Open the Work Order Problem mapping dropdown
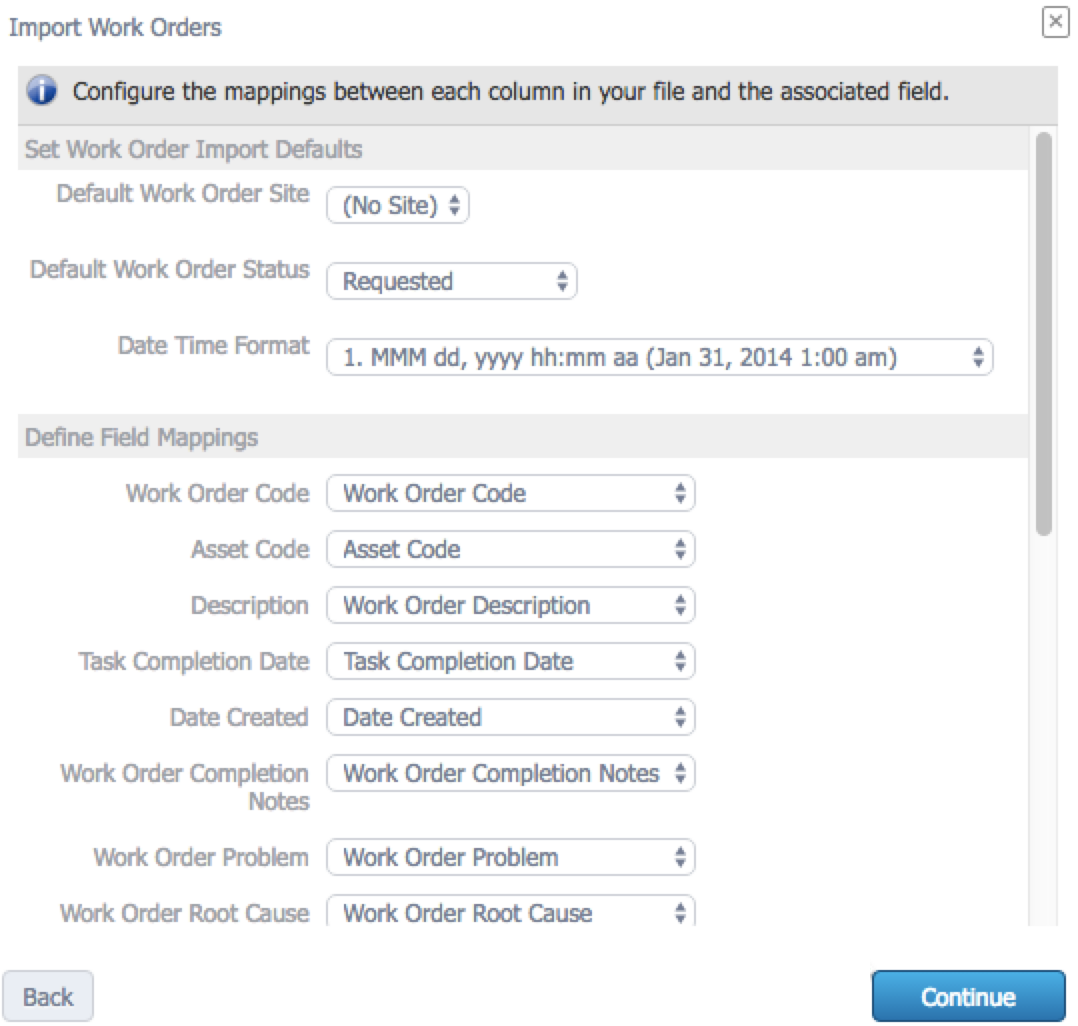The width and height of the screenshot is (1078, 1026). (511, 857)
